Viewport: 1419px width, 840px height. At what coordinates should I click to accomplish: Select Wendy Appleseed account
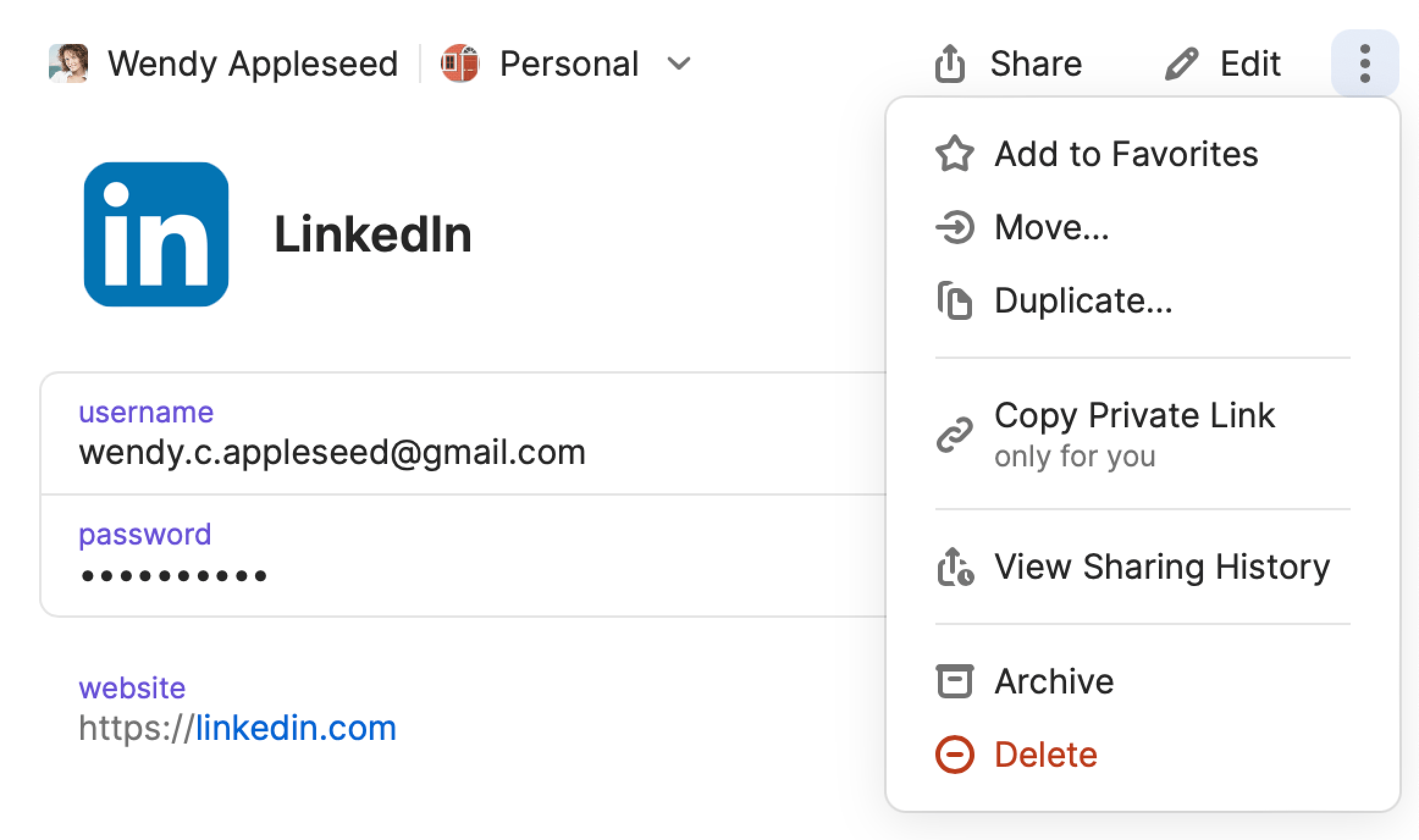(223, 63)
